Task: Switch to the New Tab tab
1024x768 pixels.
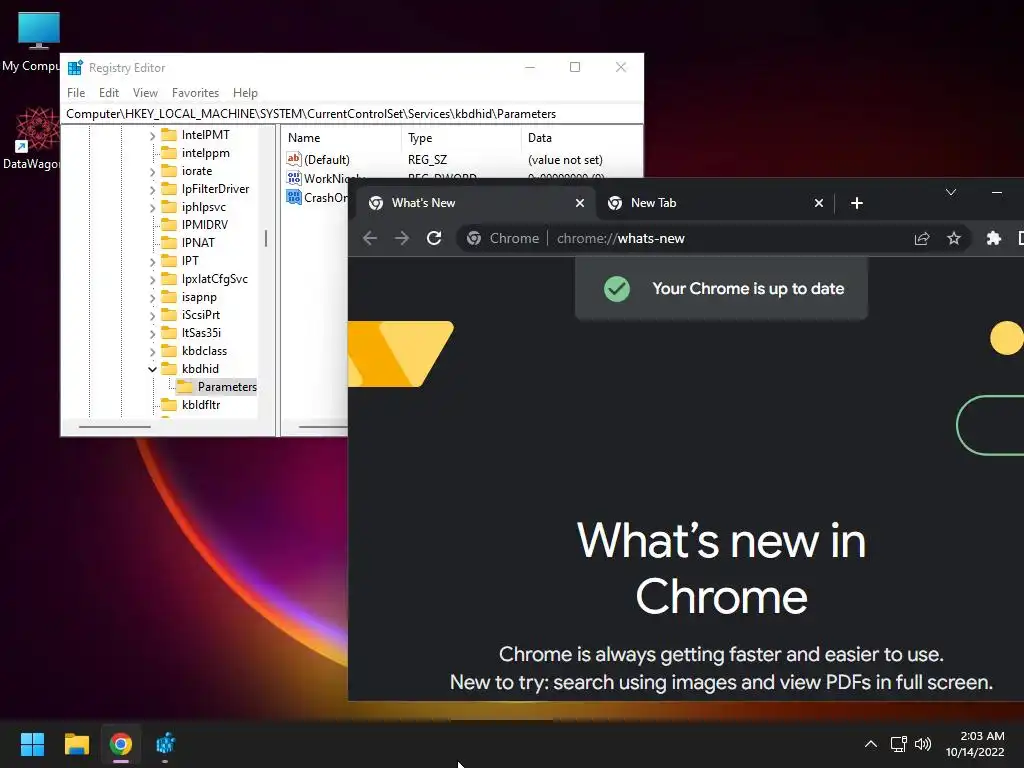Action: click(715, 203)
